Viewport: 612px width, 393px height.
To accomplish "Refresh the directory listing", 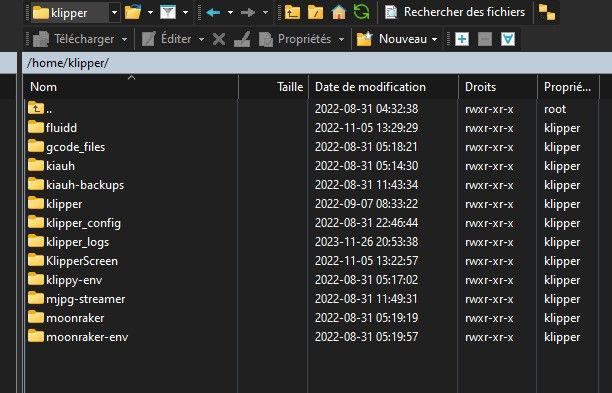I will click(x=361, y=12).
